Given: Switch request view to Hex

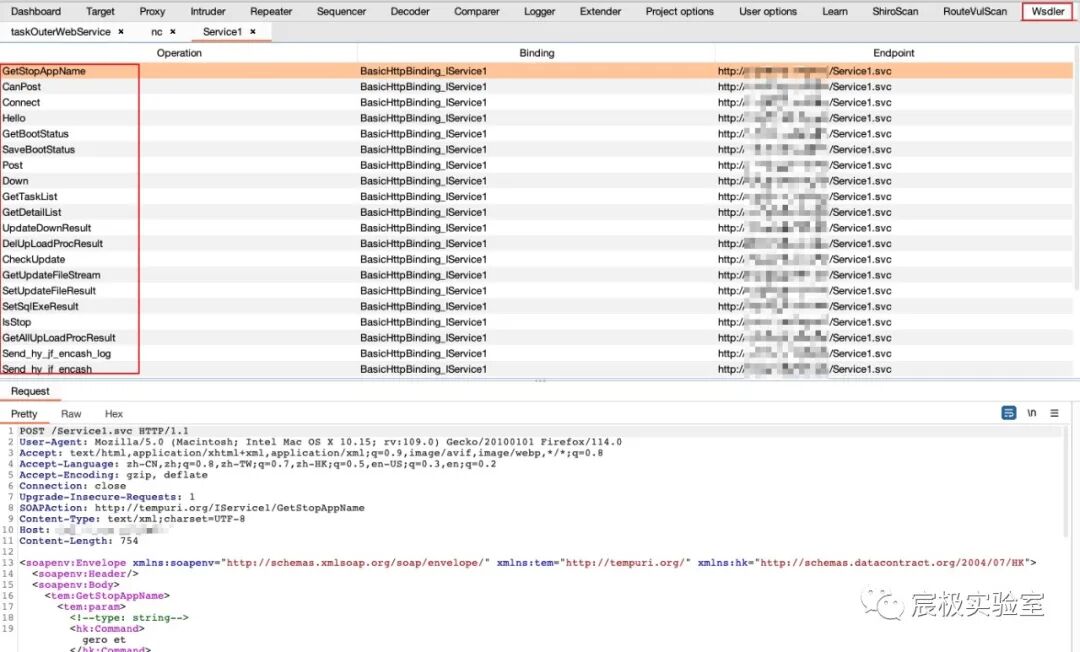Looking at the screenshot, I should point(114,414).
